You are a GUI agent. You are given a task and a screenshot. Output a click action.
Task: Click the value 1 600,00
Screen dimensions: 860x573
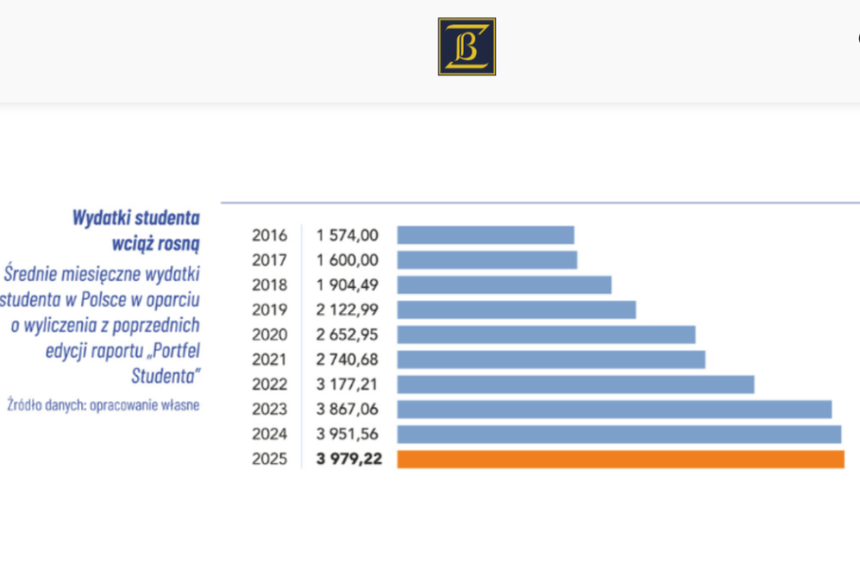coord(347,260)
